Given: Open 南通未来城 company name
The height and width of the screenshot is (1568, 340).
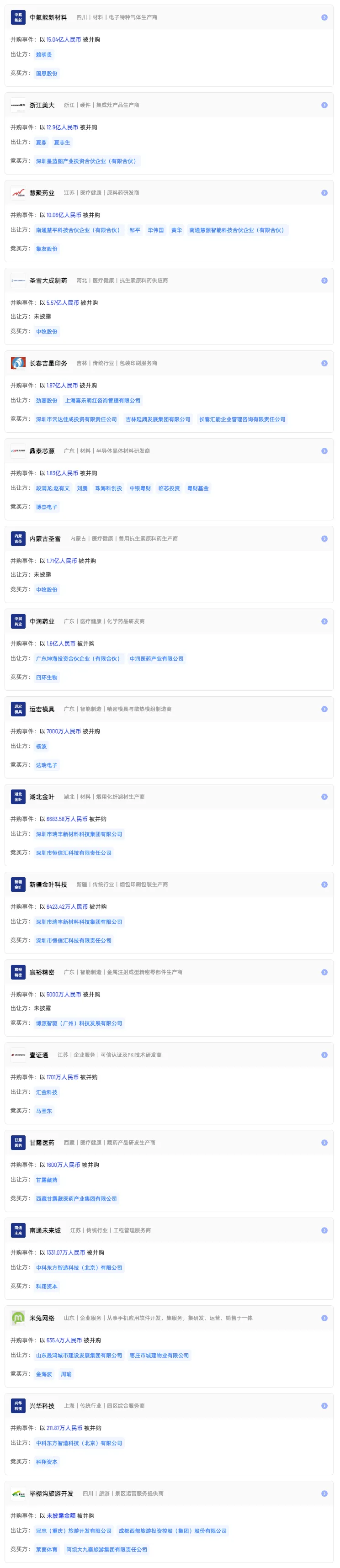Looking at the screenshot, I should (45, 1230).
